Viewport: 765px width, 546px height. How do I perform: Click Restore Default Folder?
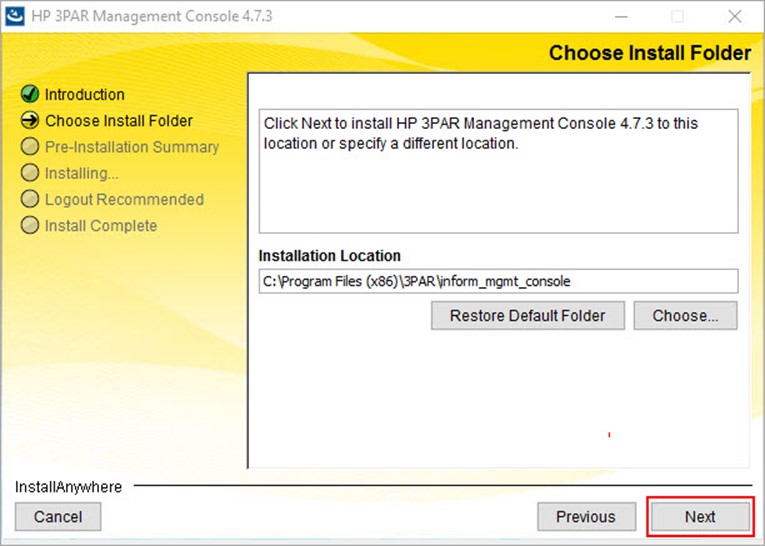click(x=527, y=316)
